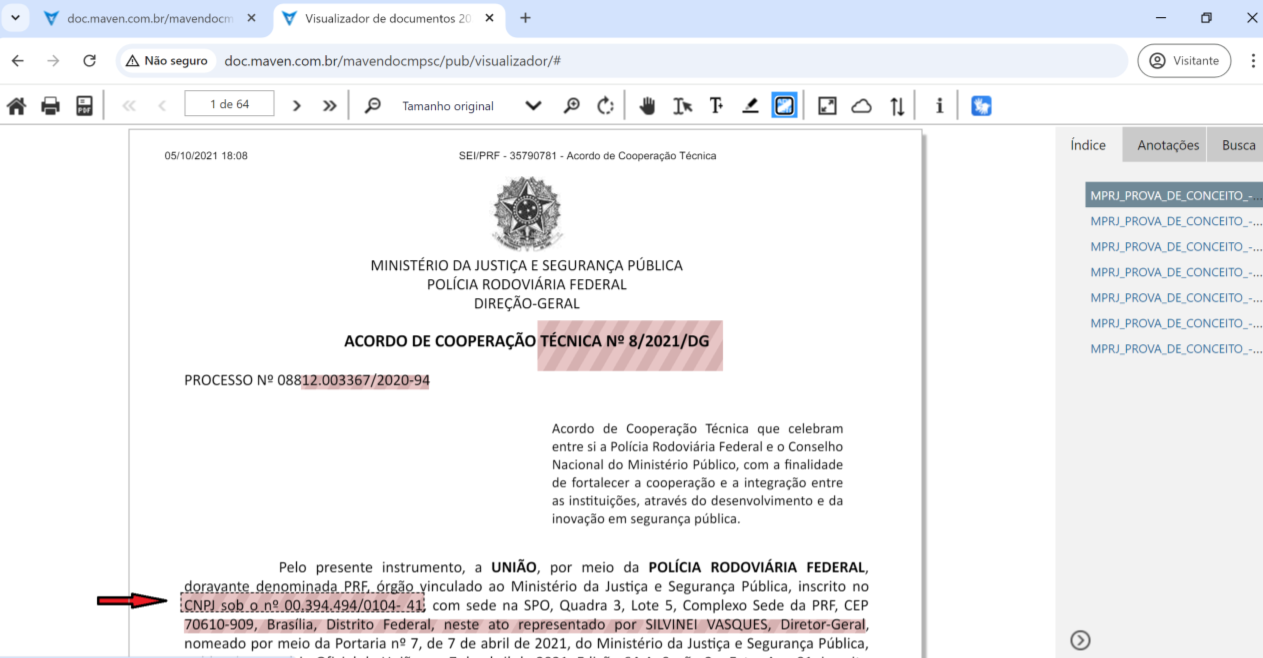
Task: Click the Não seguro security badge
Action: (167, 61)
